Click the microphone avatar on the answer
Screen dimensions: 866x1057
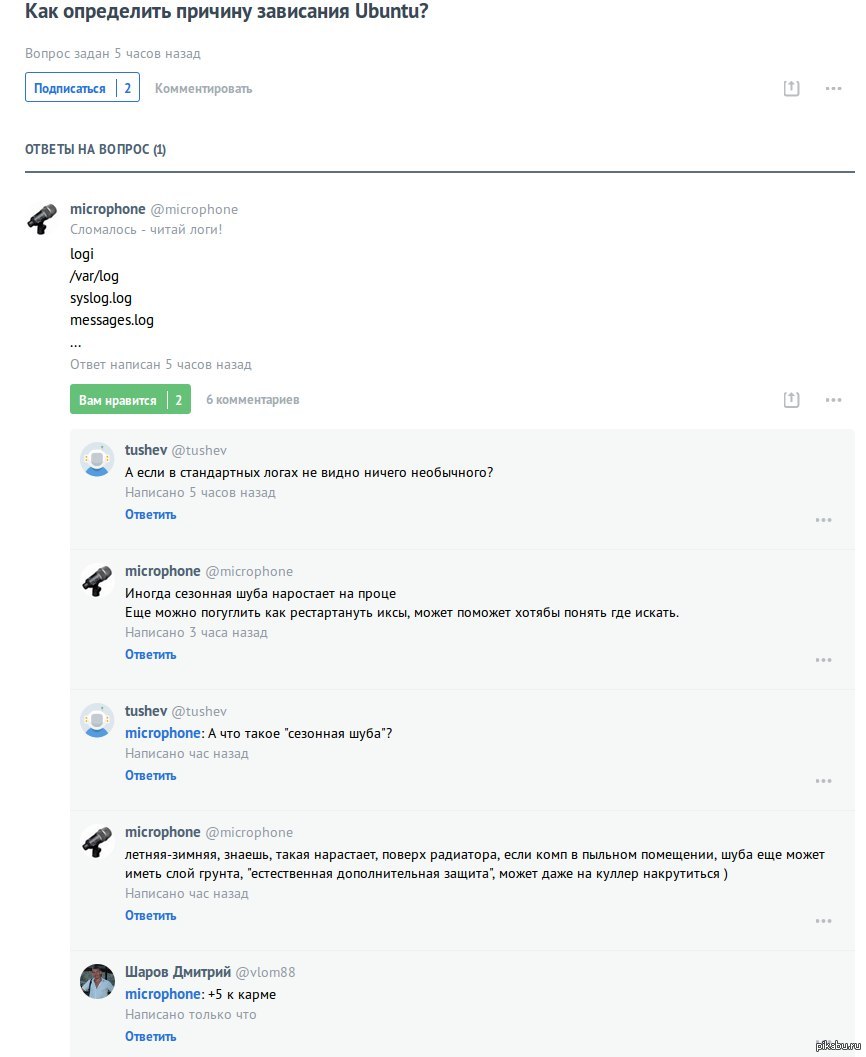(42, 219)
